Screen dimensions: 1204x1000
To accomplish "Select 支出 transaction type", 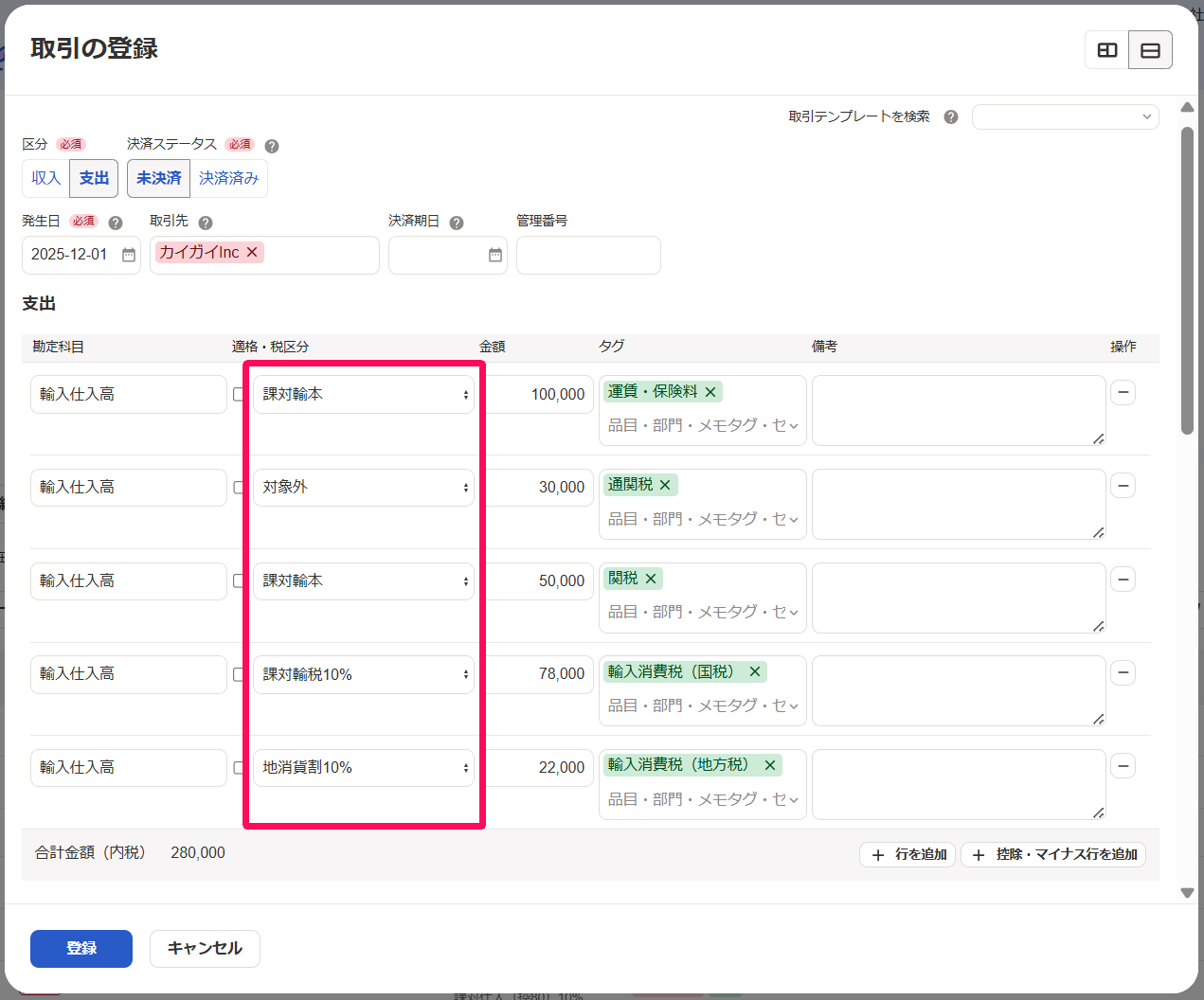I will pos(94,178).
